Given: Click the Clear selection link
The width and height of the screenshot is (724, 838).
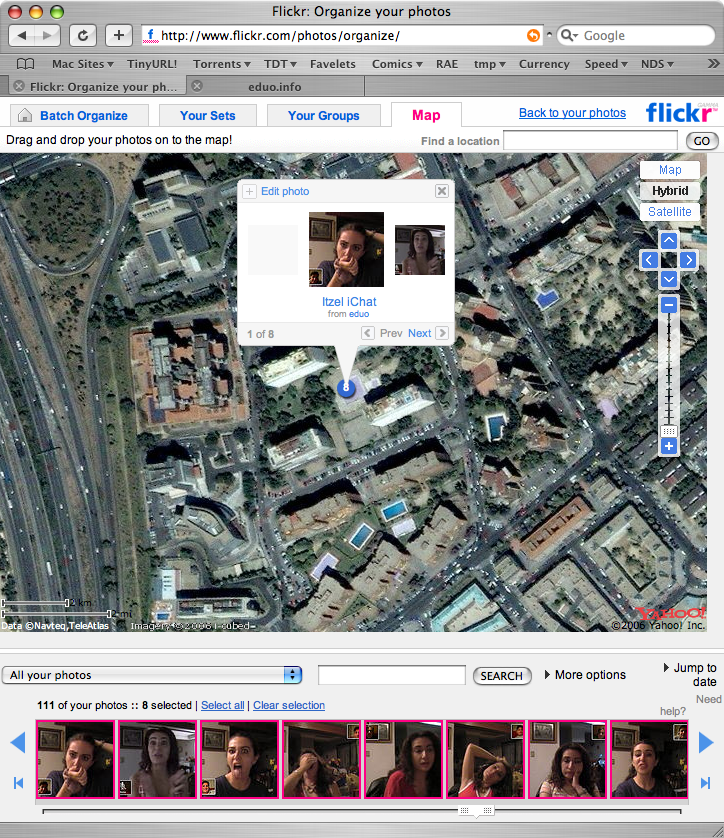Looking at the screenshot, I should click(289, 705).
